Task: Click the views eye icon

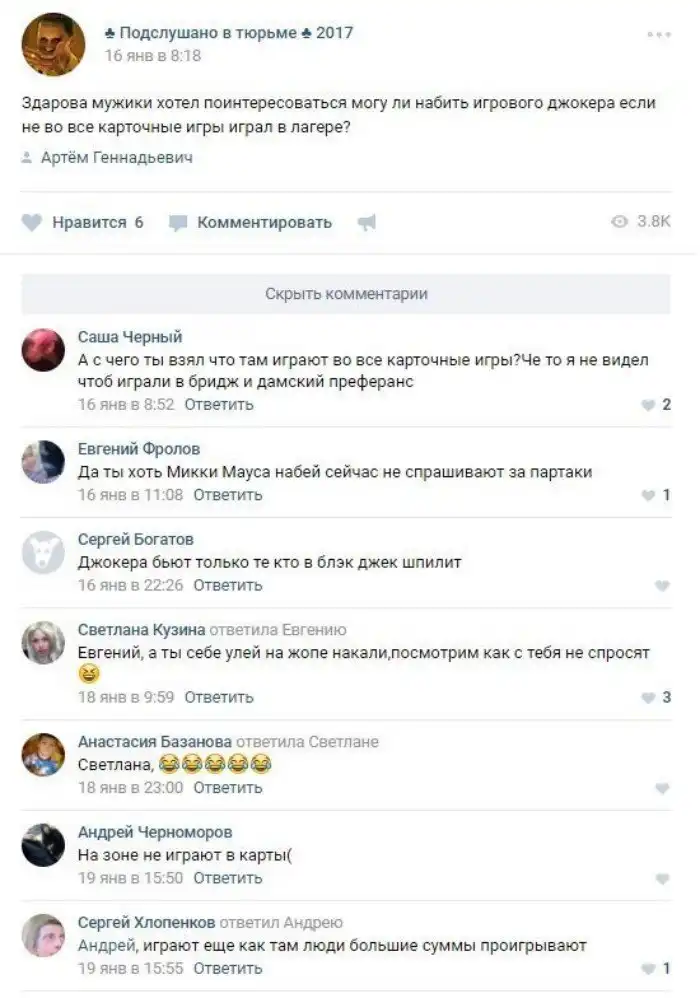Action: coord(619,221)
